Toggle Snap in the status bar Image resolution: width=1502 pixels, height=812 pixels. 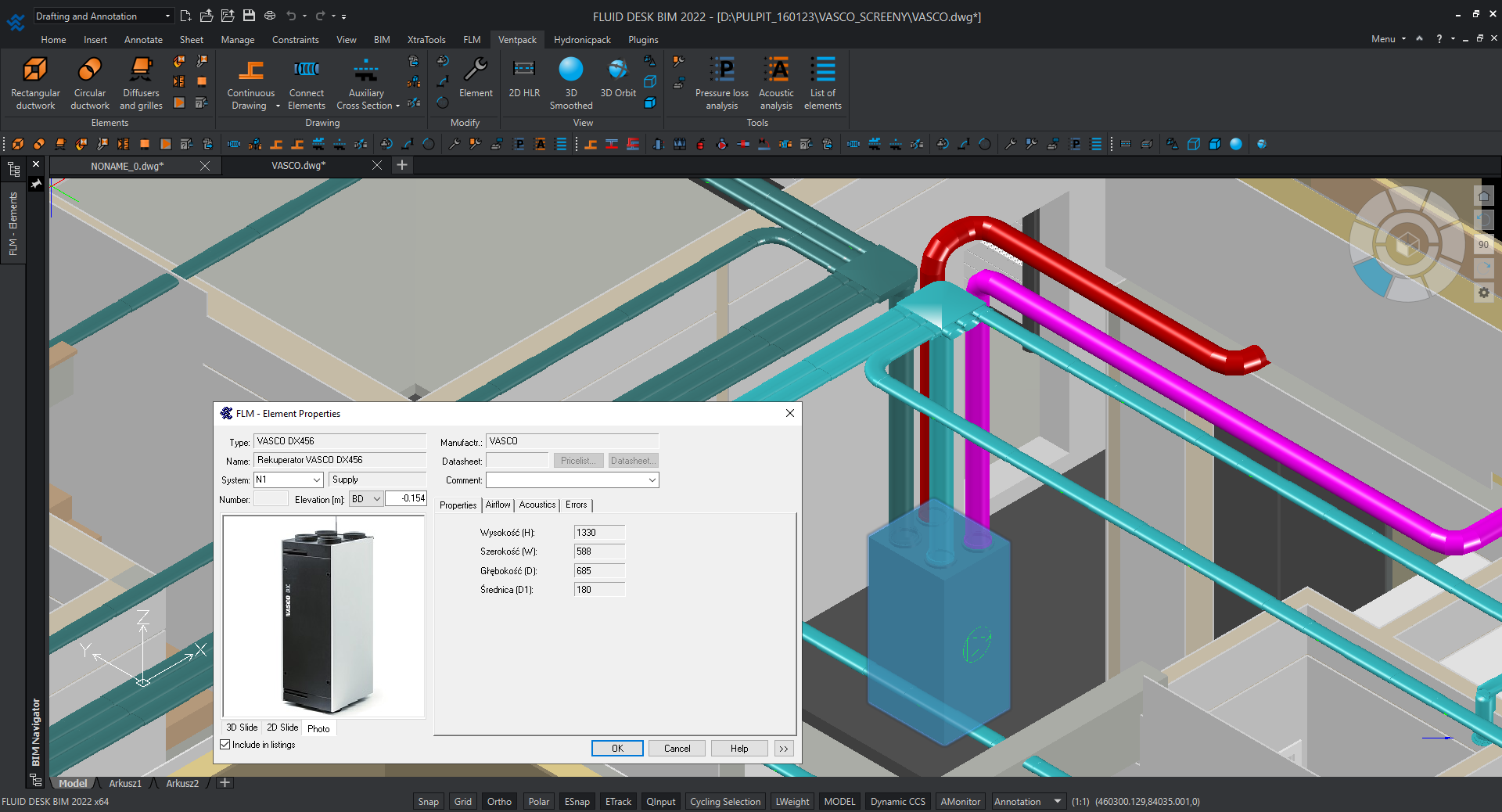(428, 802)
